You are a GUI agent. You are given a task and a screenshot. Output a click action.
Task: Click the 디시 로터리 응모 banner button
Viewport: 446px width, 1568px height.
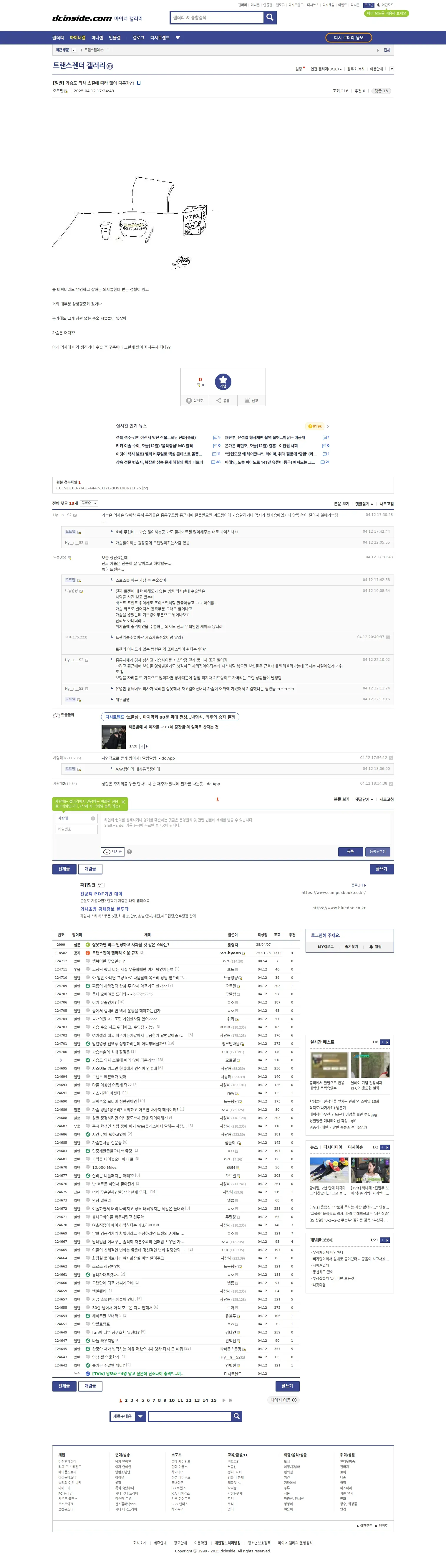[x=349, y=38]
